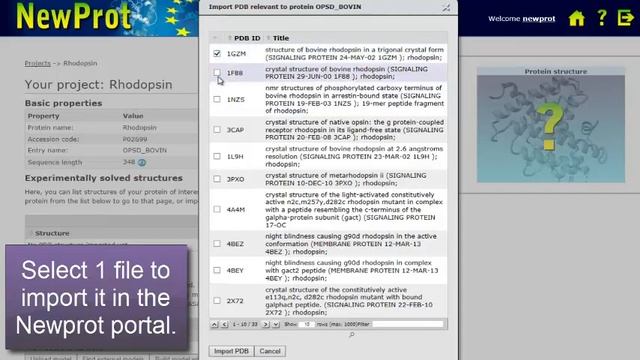
Task: Select the 1F88 PDB ID text
Action: point(235,73)
